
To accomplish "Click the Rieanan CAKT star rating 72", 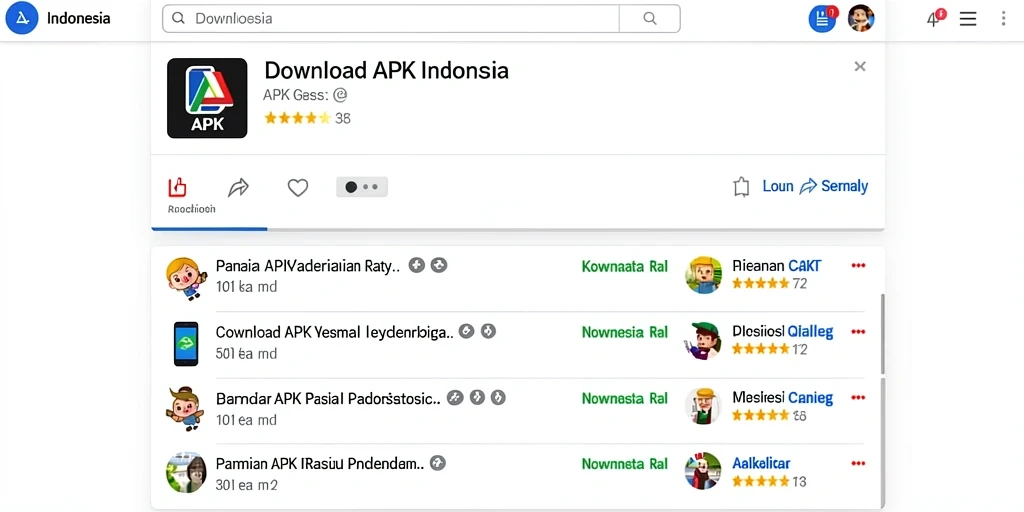I will [x=769, y=283].
